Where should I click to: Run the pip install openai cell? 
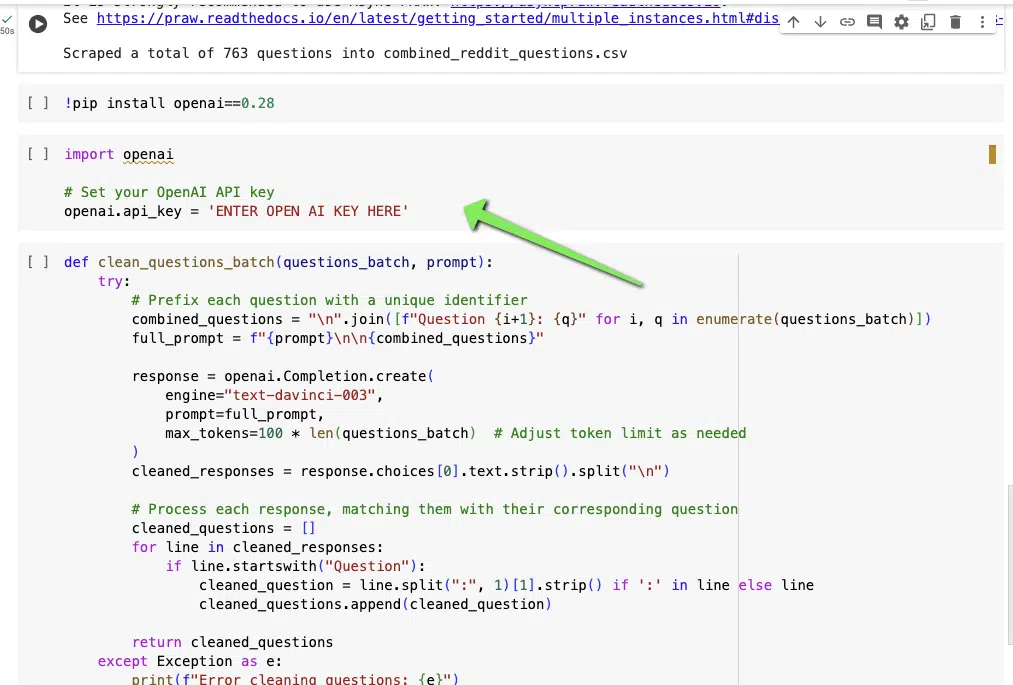(x=38, y=103)
